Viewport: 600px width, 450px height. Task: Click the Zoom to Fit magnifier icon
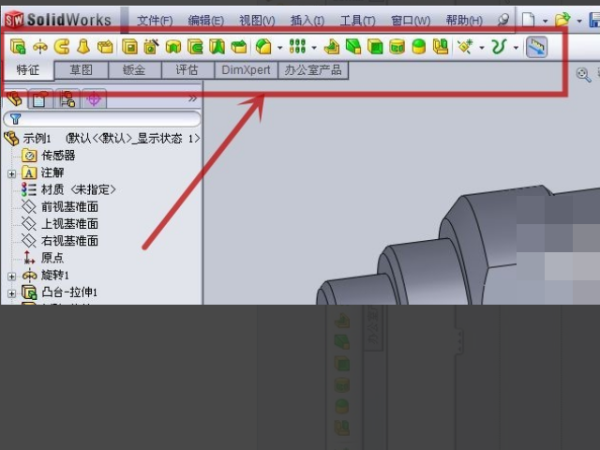click(584, 74)
